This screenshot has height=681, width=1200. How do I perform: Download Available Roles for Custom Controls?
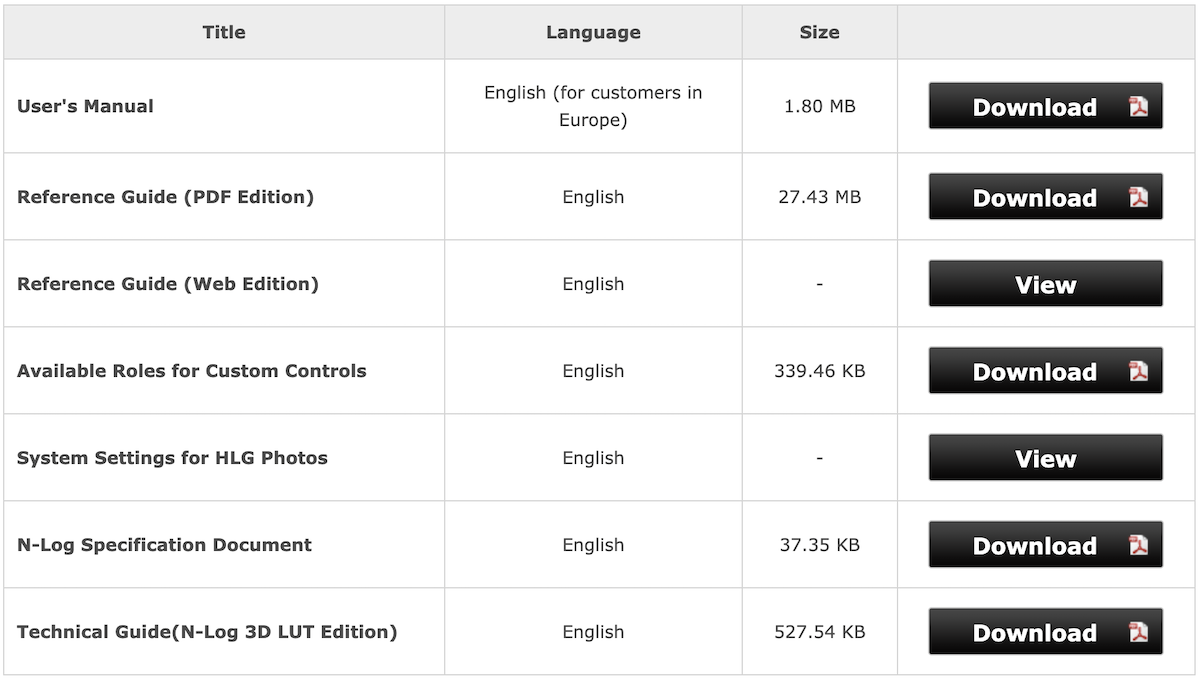[x=1034, y=371]
